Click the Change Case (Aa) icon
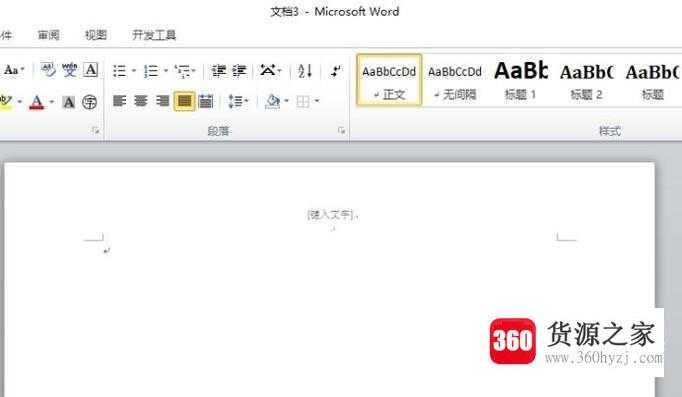Image resolution: width=682 pixels, height=397 pixels. click(x=10, y=70)
